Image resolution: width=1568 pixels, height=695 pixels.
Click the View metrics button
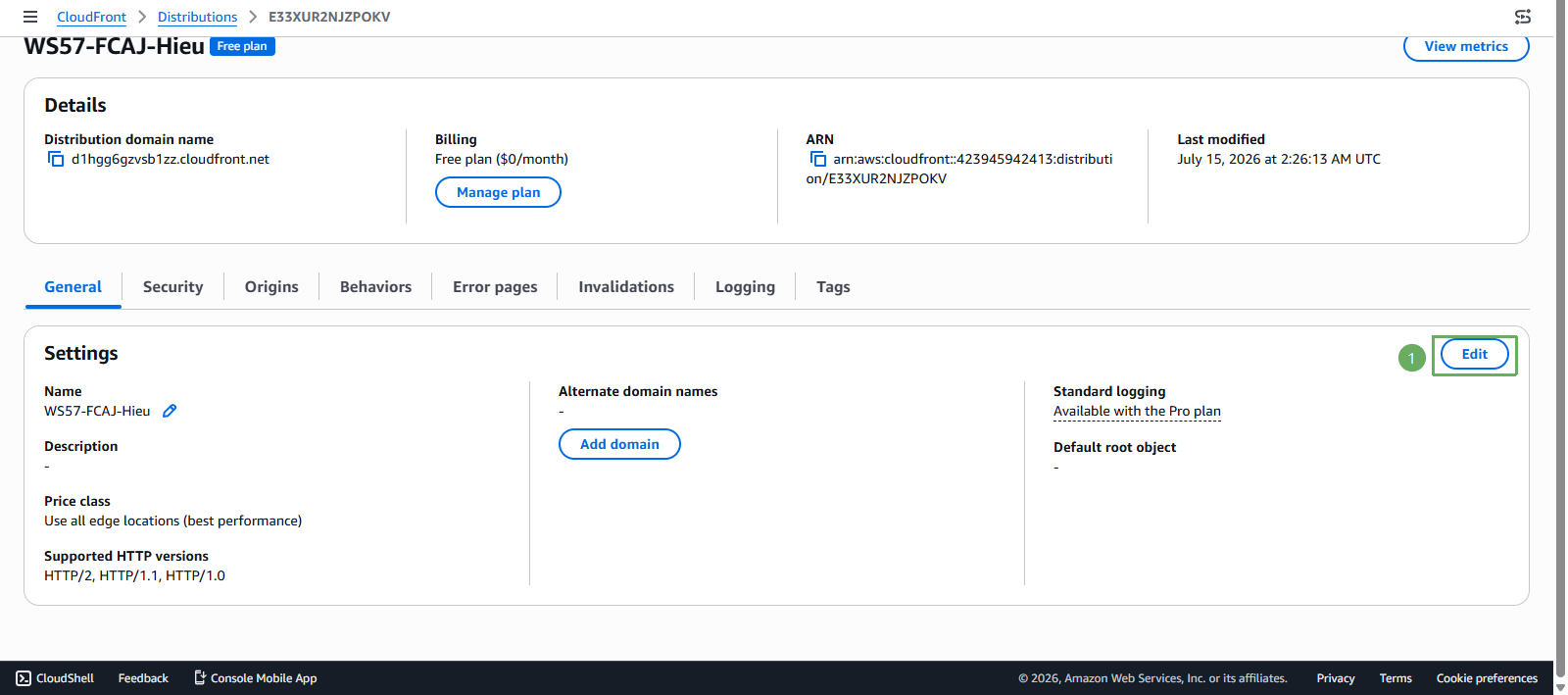pos(1466,46)
